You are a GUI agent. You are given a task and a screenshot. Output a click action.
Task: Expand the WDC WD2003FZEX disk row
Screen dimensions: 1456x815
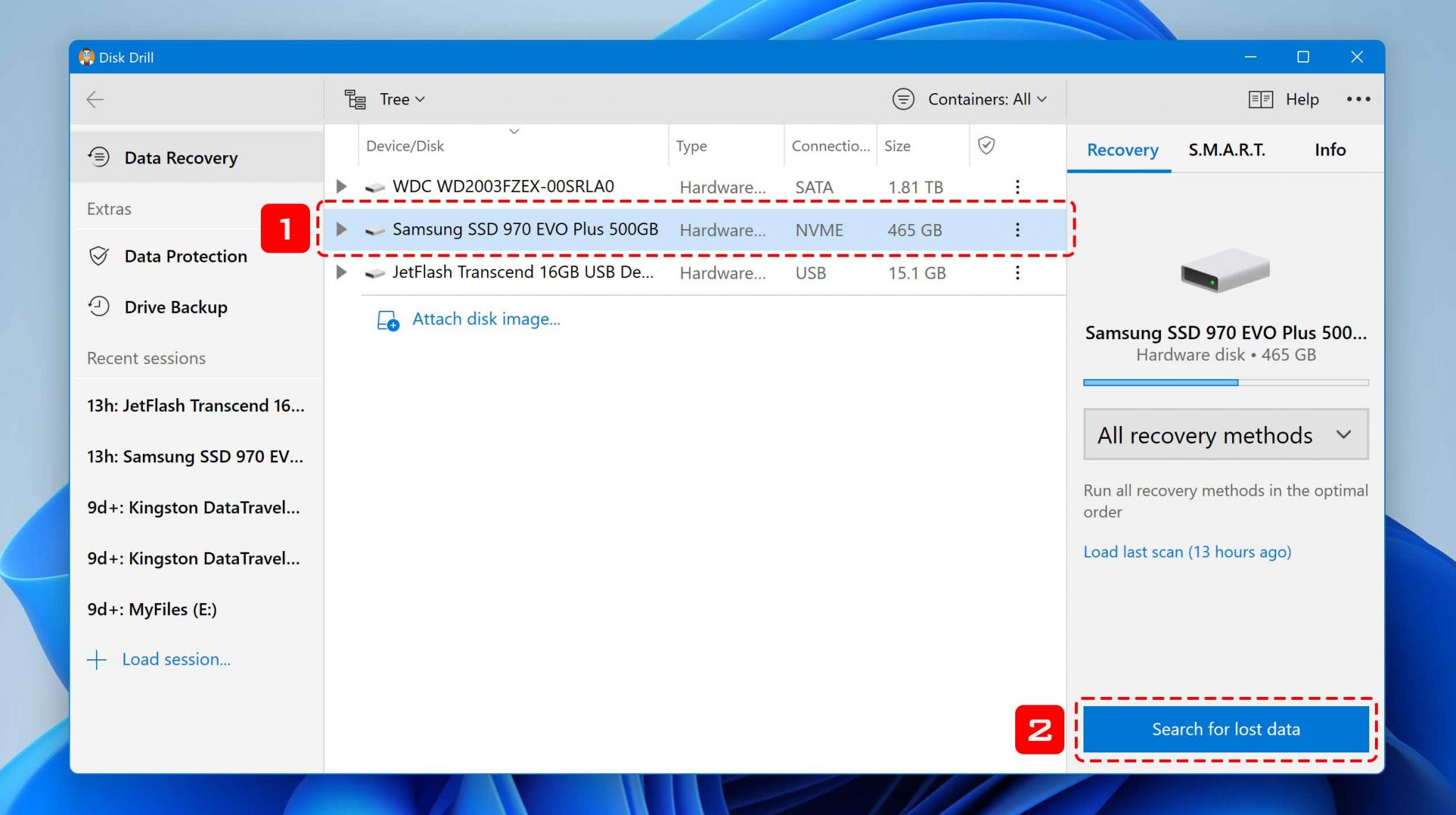pyautogui.click(x=341, y=186)
